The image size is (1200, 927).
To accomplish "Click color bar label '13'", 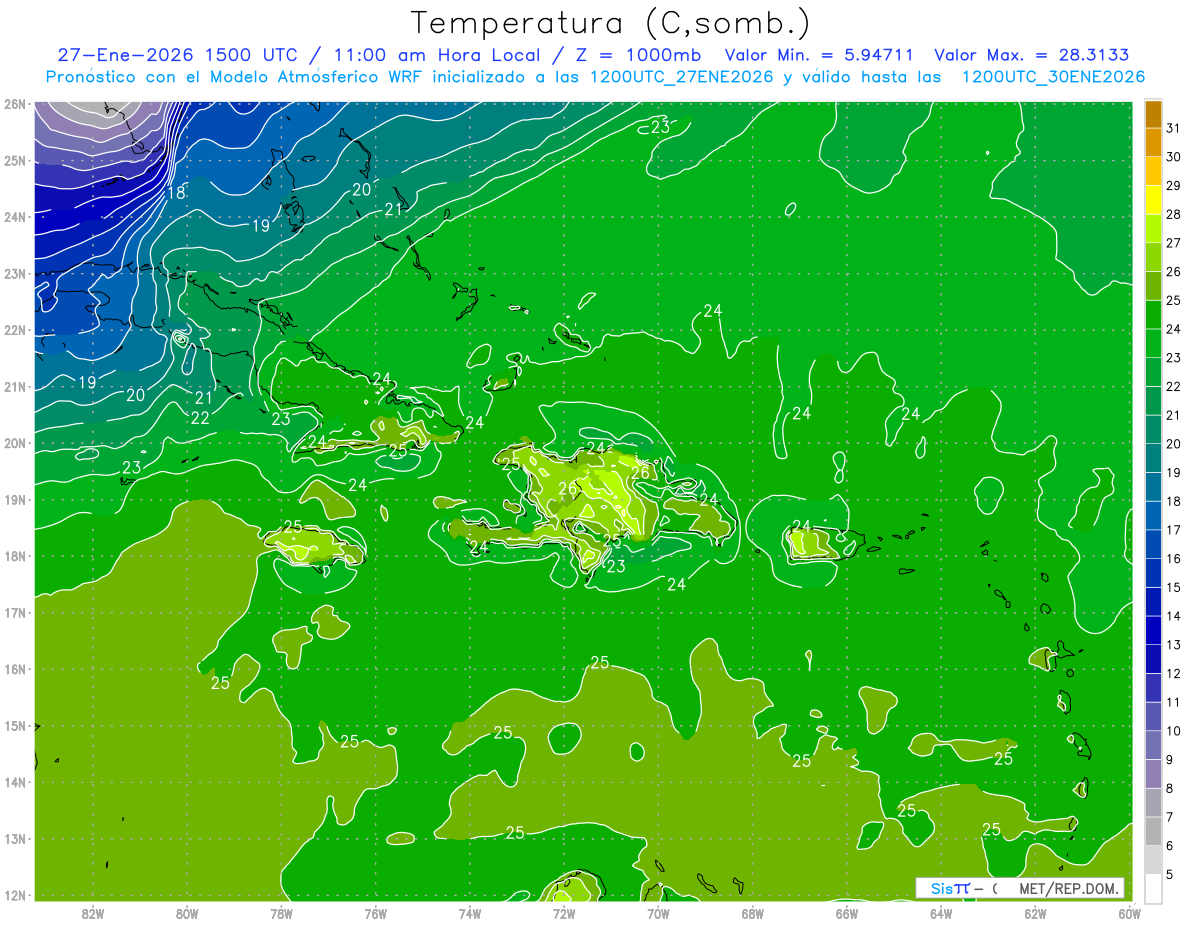I will (1173, 645).
